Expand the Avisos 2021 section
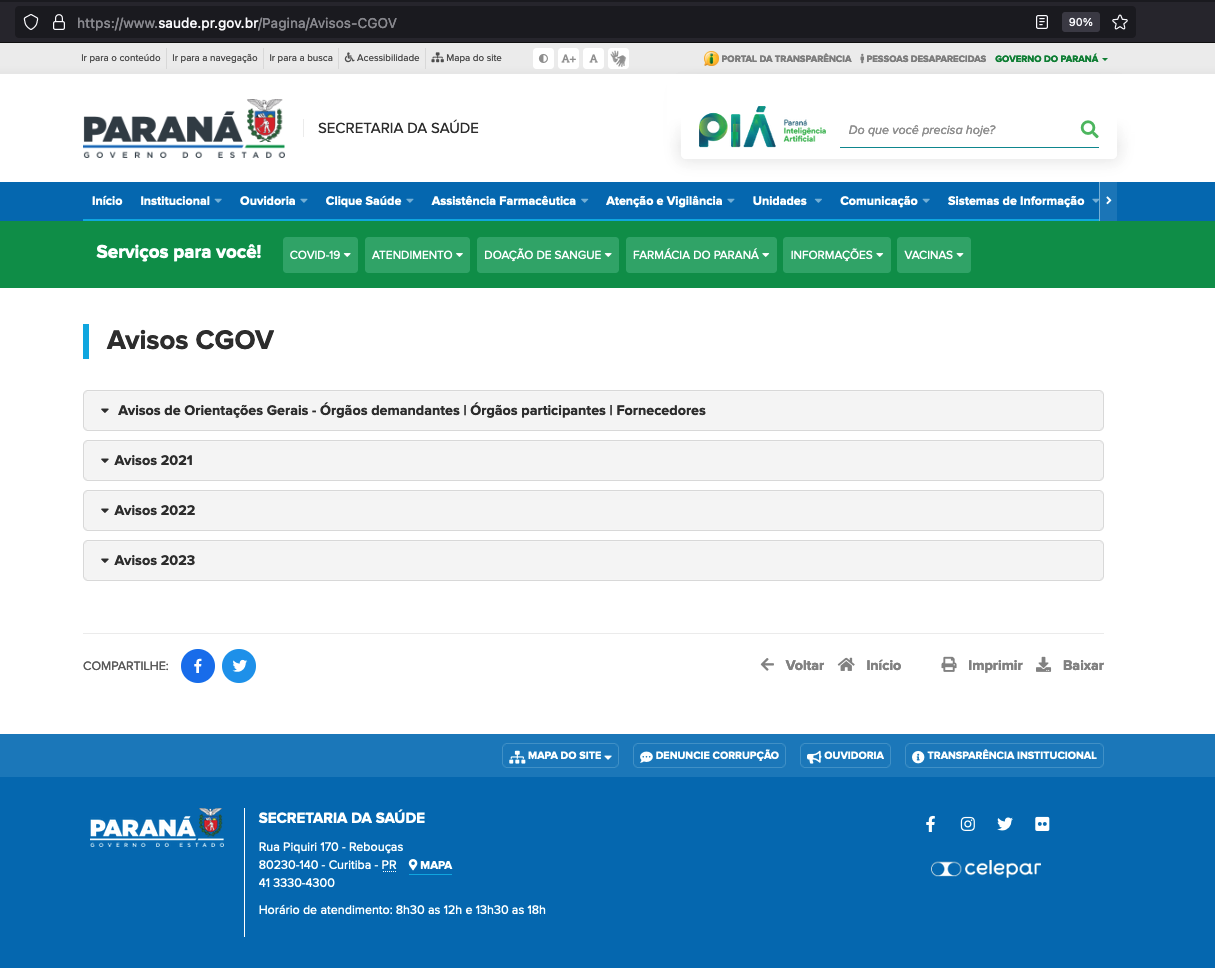 [153, 461]
